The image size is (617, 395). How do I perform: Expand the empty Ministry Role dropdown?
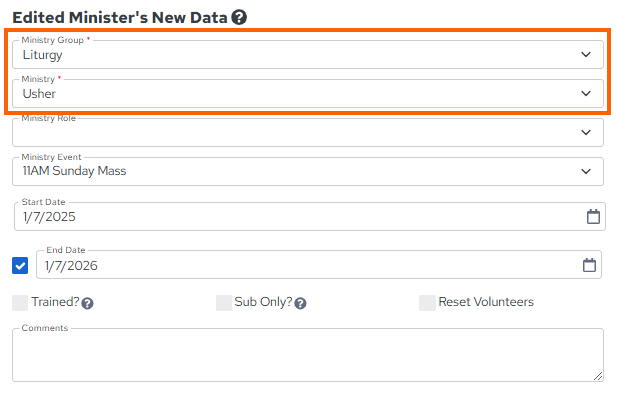point(308,132)
